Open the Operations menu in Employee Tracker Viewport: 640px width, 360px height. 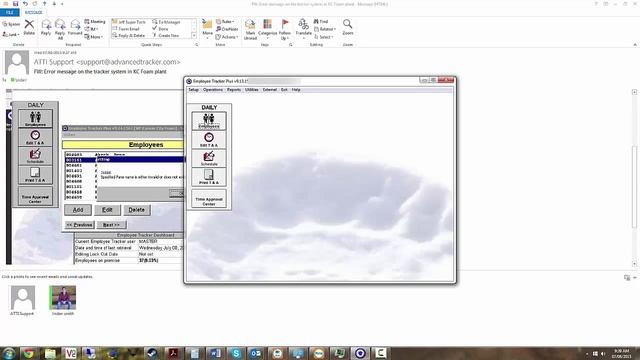coord(213,89)
